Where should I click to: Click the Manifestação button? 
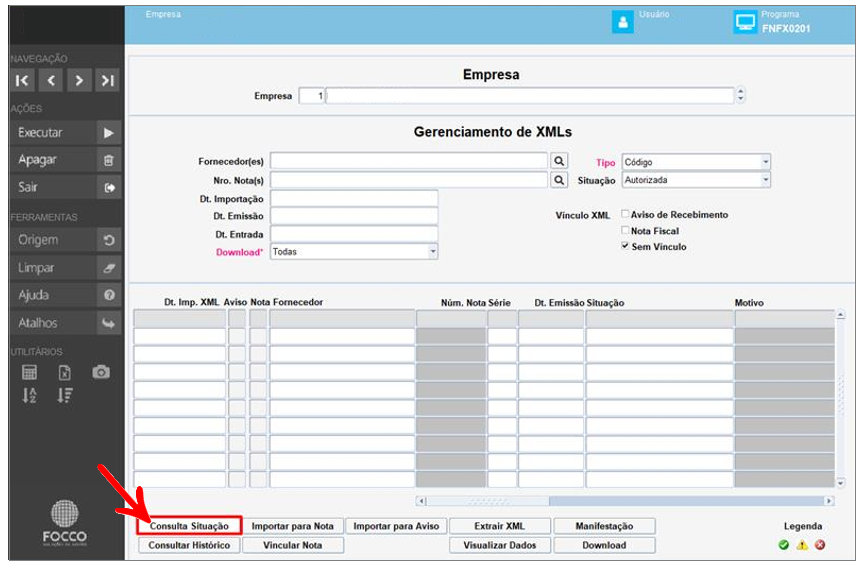pyautogui.click(x=604, y=525)
